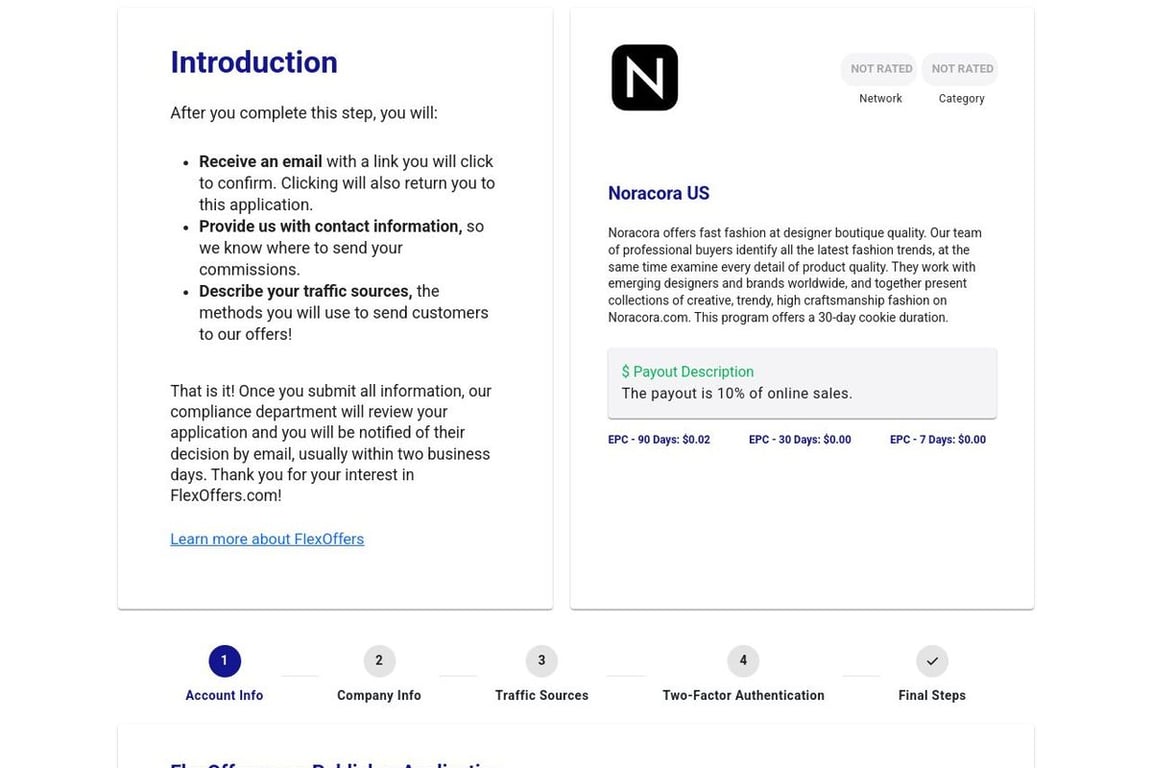Click the Network label under rating badge
The width and height of the screenshot is (1152, 768).
pos(880,98)
